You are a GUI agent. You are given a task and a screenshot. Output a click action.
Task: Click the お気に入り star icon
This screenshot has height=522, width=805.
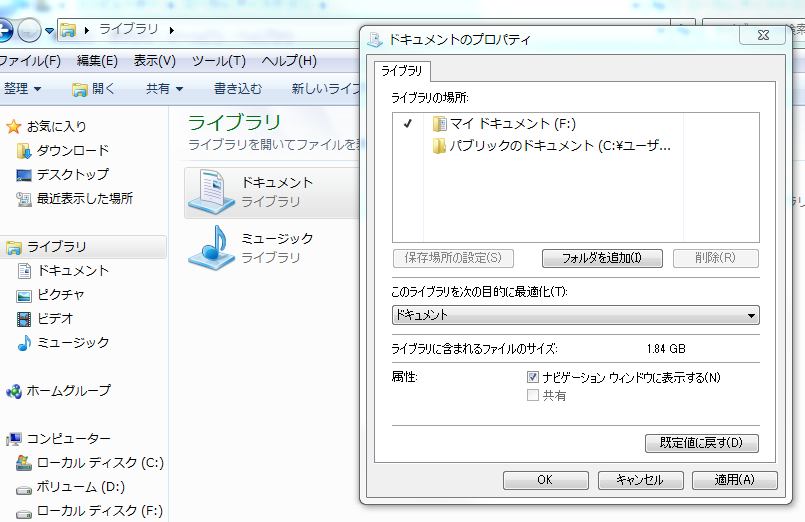pos(14,126)
